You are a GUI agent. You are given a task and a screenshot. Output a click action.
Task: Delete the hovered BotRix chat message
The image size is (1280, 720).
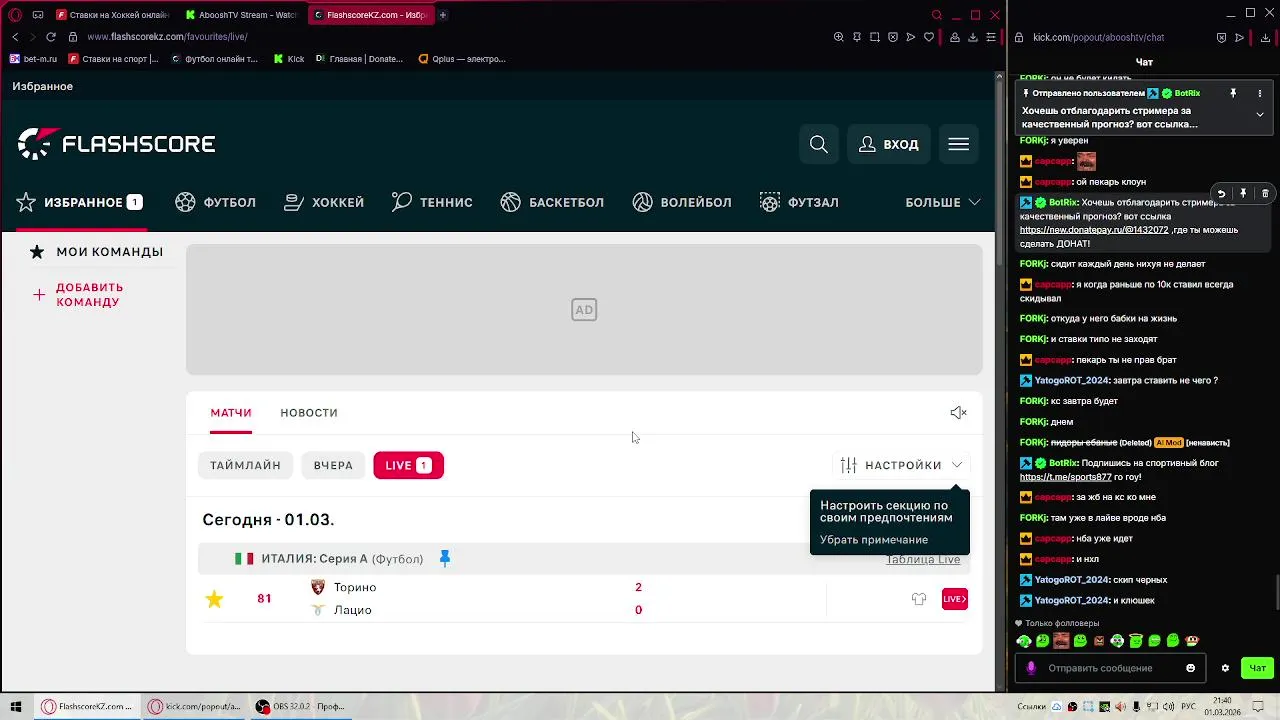point(1265,194)
